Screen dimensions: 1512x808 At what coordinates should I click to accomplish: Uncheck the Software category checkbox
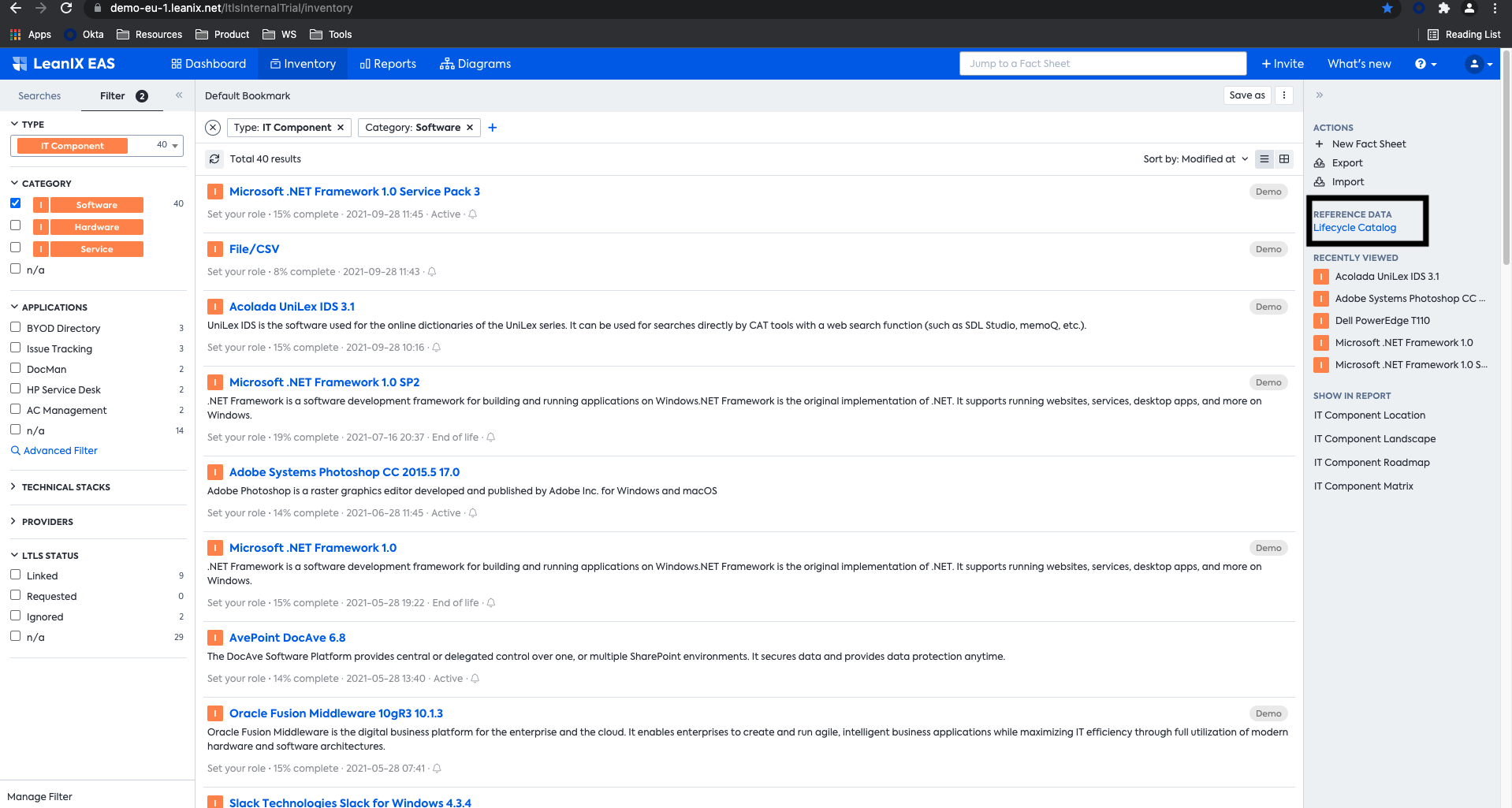(x=15, y=203)
